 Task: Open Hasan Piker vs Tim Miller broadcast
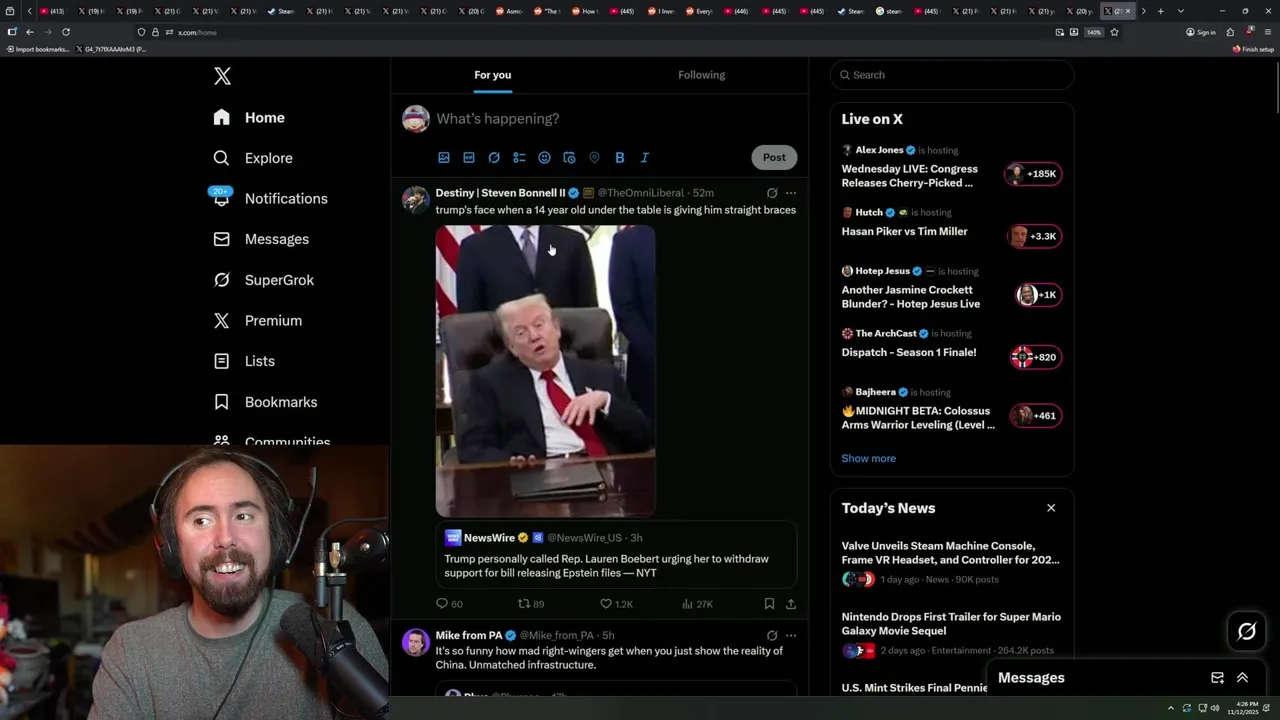pyautogui.click(x=952, y=229)
